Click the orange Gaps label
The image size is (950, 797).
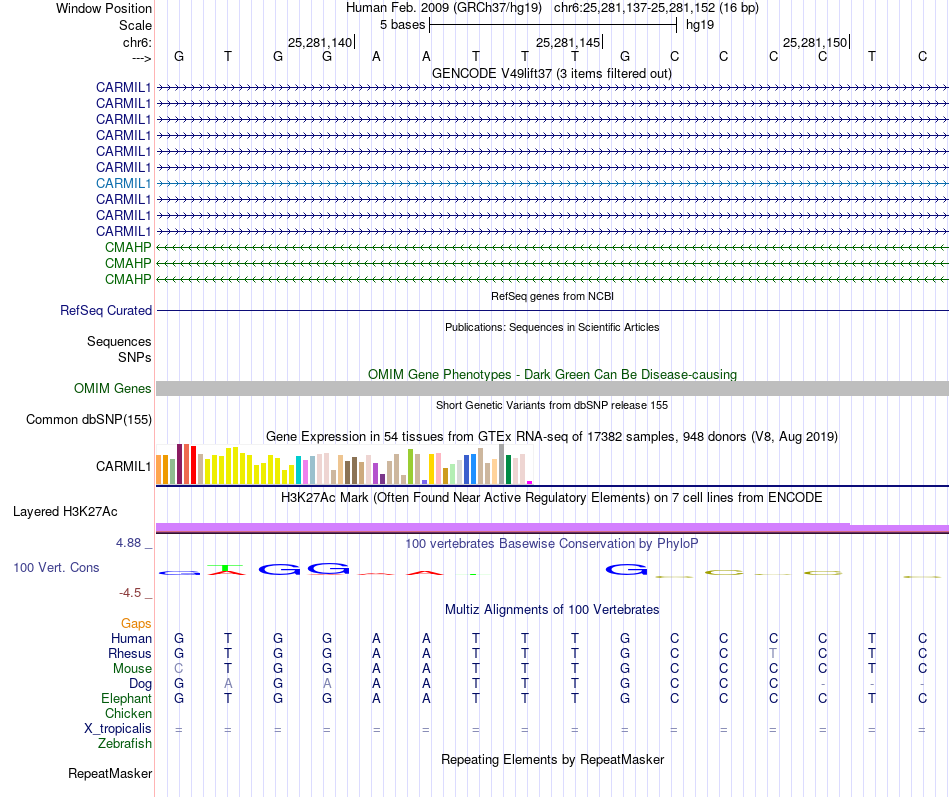(x=136, y=624)
